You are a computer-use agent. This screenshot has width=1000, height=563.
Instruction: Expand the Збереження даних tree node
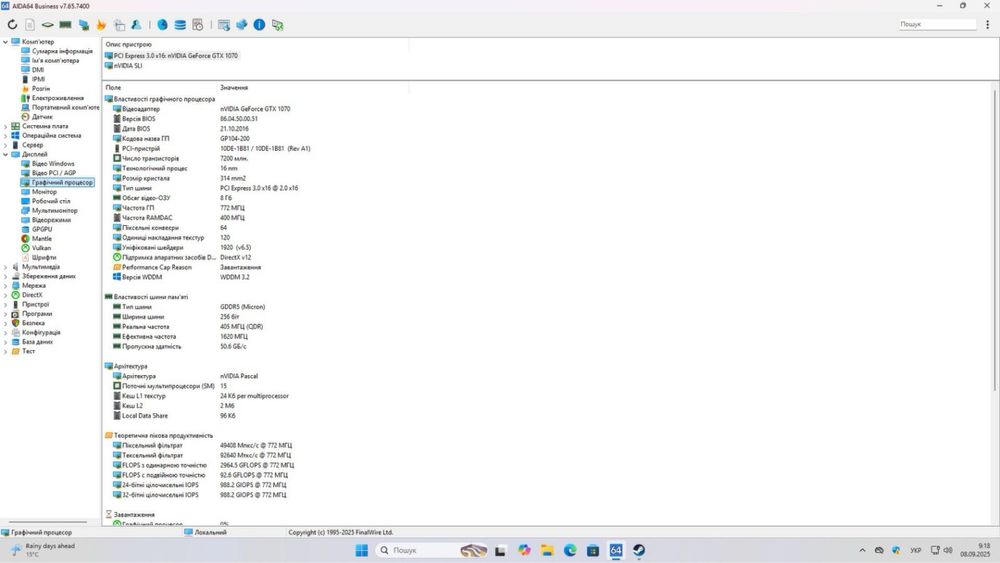coord(6,277)
